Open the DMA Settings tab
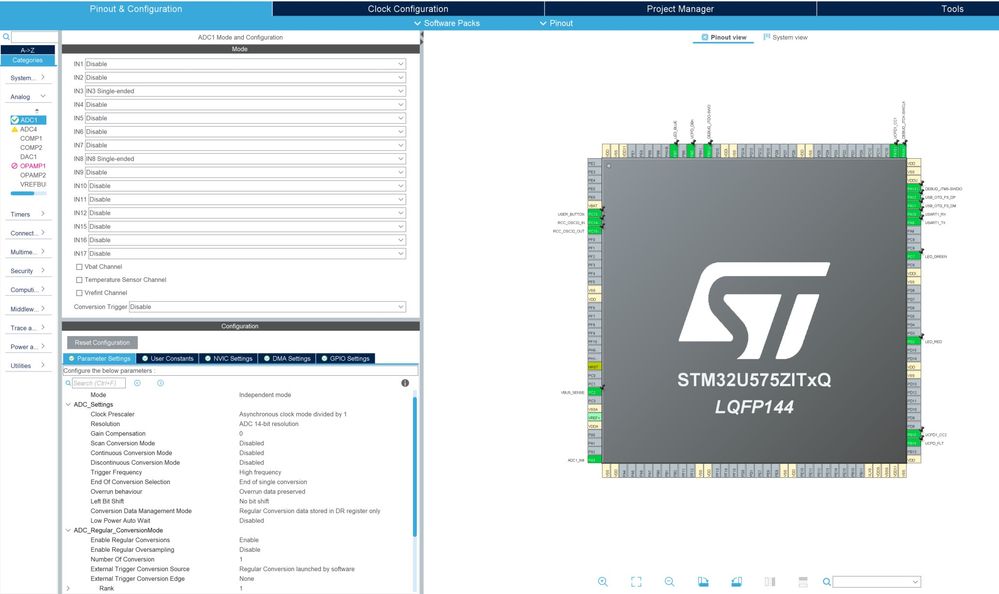The image size is (999, 594). 287,359
